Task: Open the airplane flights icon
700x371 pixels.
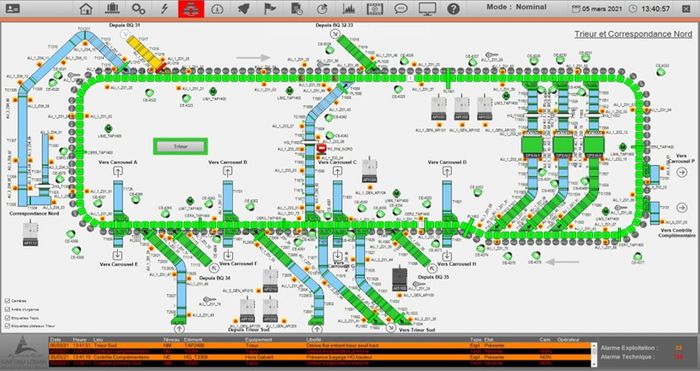Action: (x=243, y=8)
